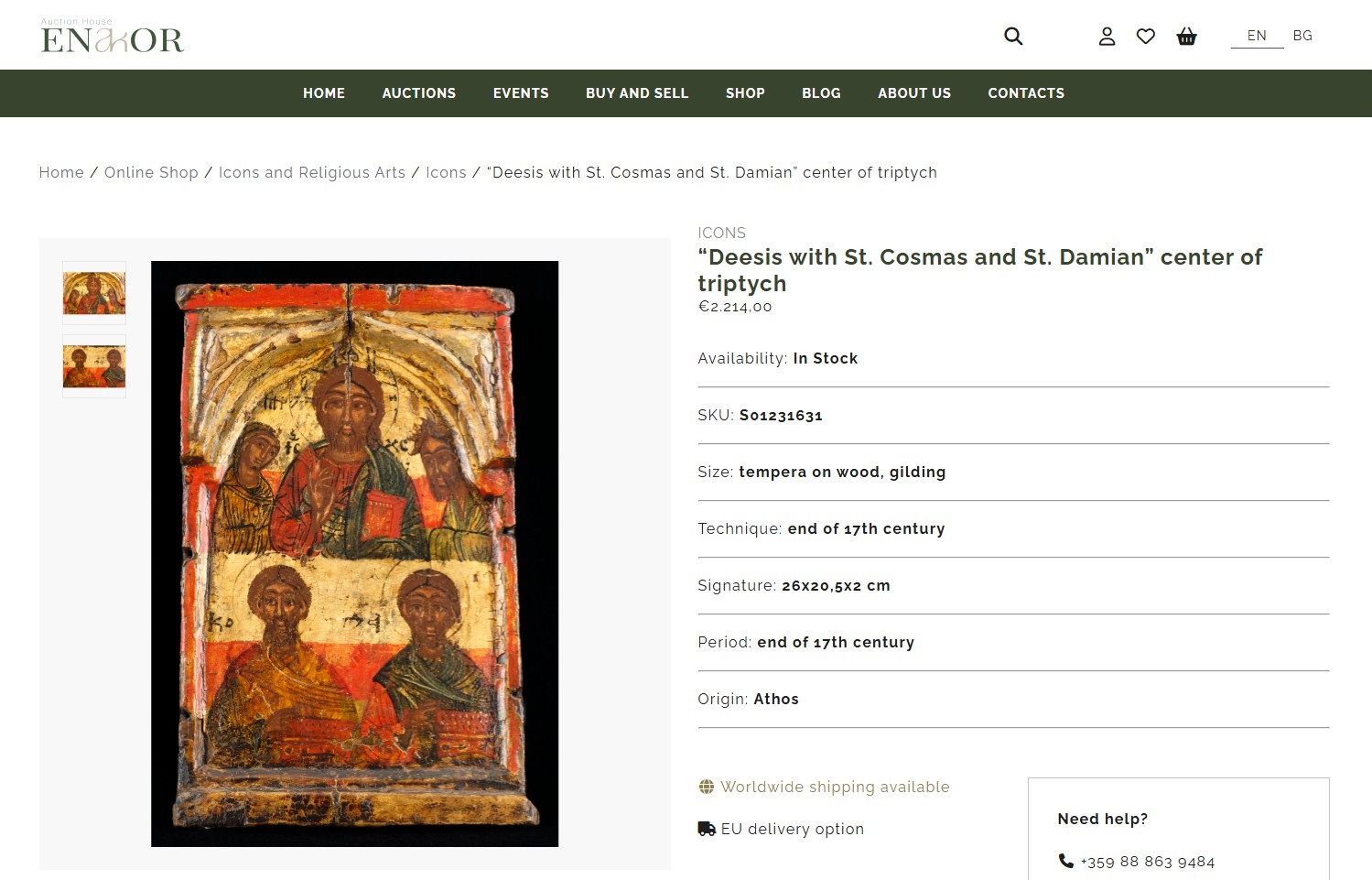Open the AUCTIONS menu item
Viewport: 1372px width, 880px height.
(x=419, y=93)
